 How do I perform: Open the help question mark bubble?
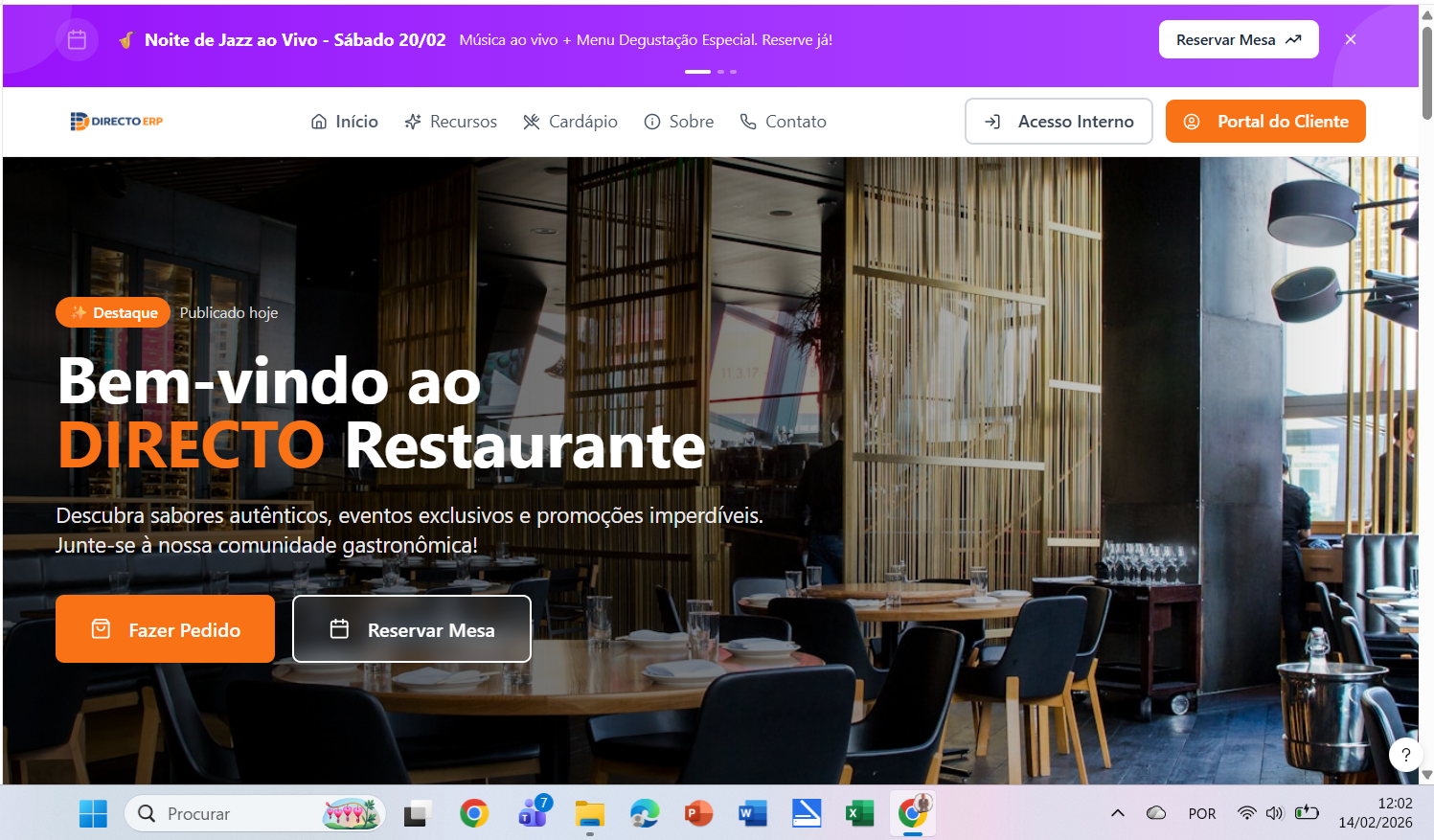(1404, 755)
